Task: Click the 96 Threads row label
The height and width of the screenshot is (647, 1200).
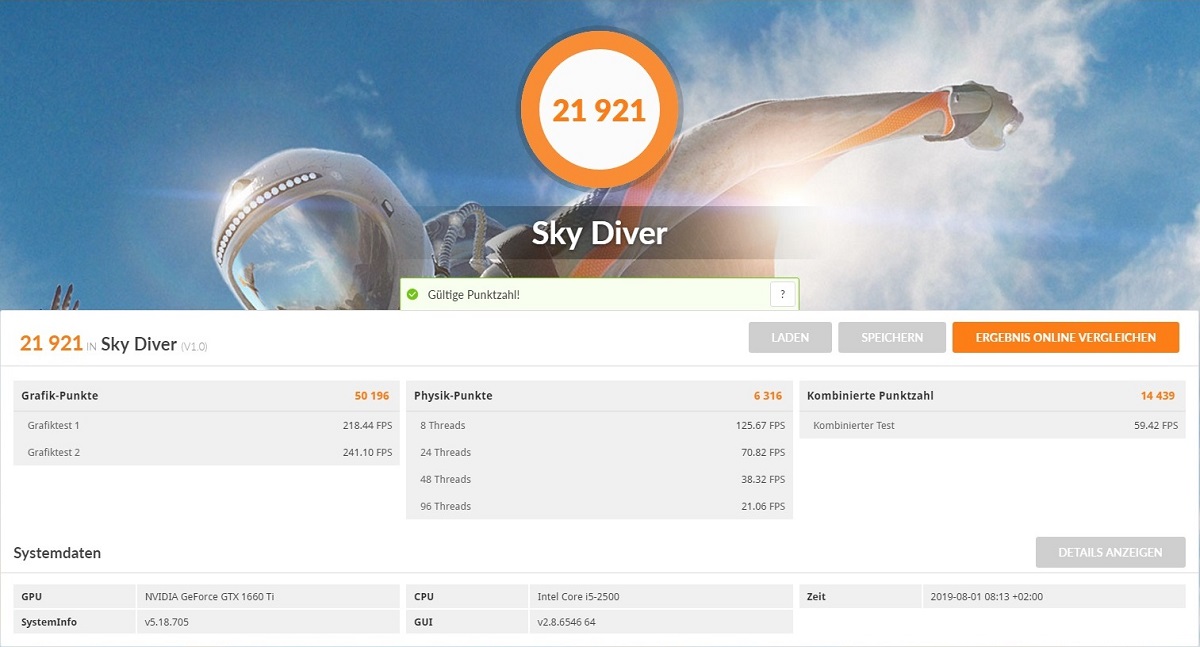Action: click(446, 506)
